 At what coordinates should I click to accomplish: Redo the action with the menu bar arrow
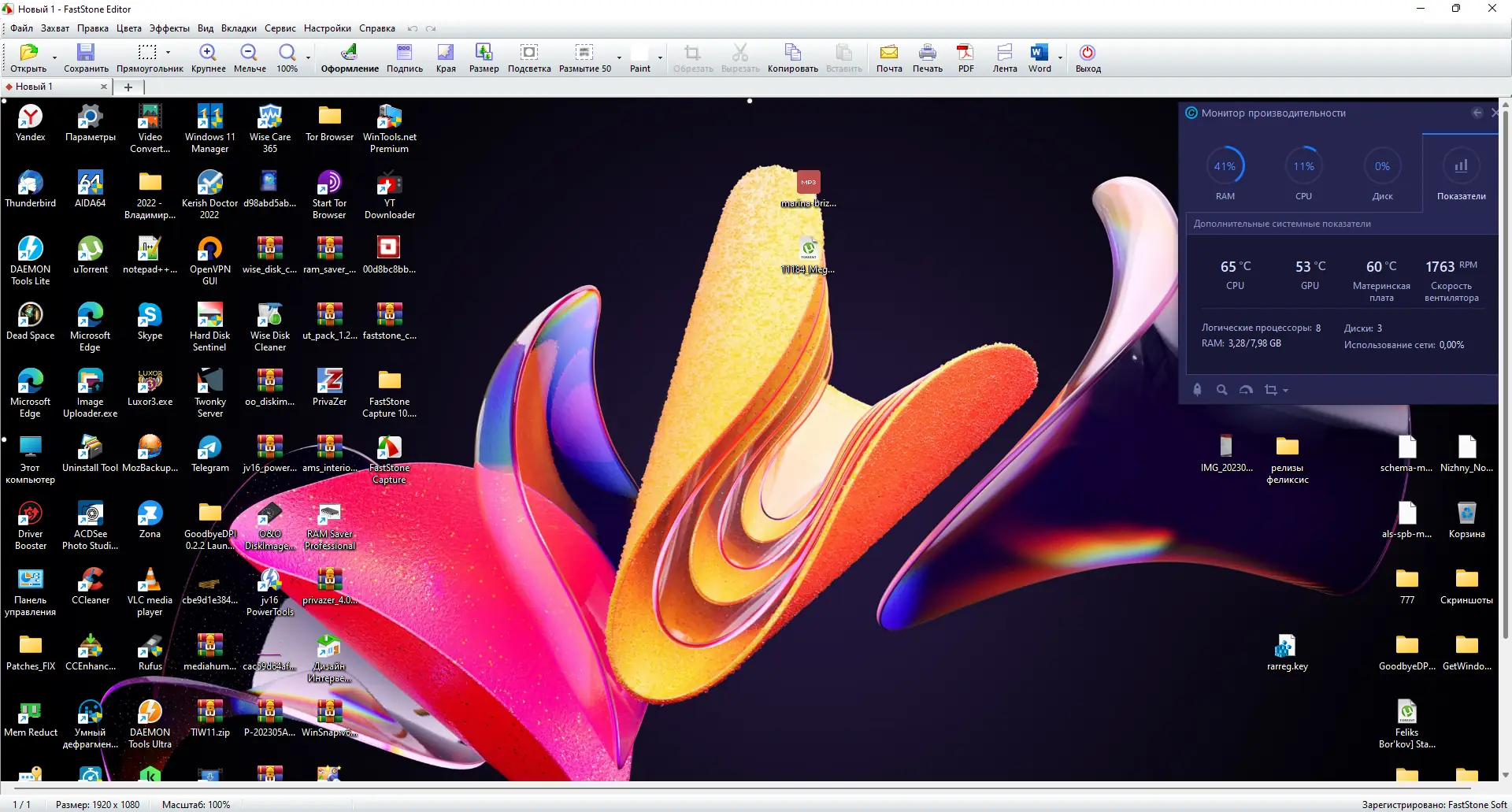click(431, 28)
